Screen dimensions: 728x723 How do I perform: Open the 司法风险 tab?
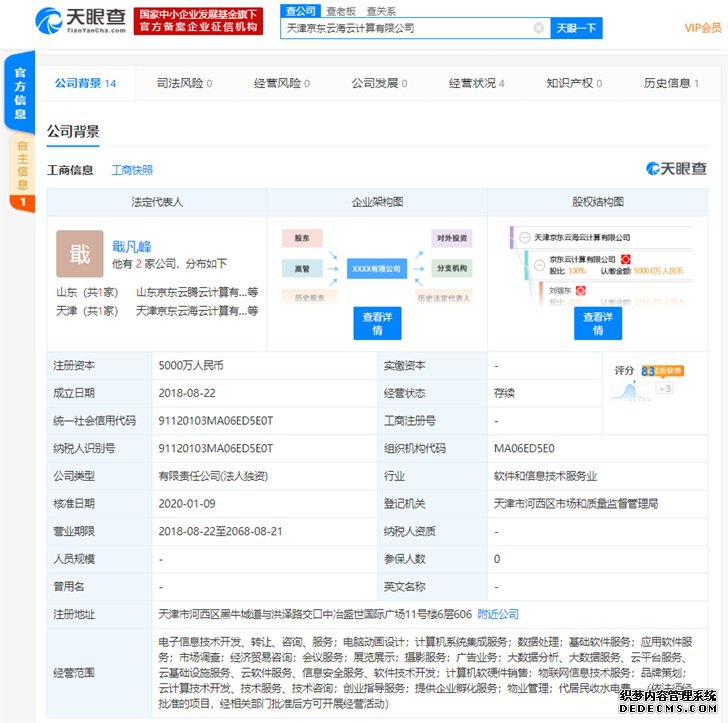[184, 83]
